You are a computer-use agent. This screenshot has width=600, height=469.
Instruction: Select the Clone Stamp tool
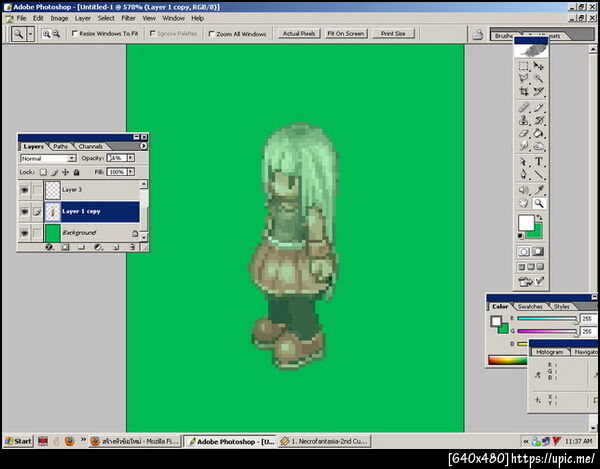click(523, 121)
